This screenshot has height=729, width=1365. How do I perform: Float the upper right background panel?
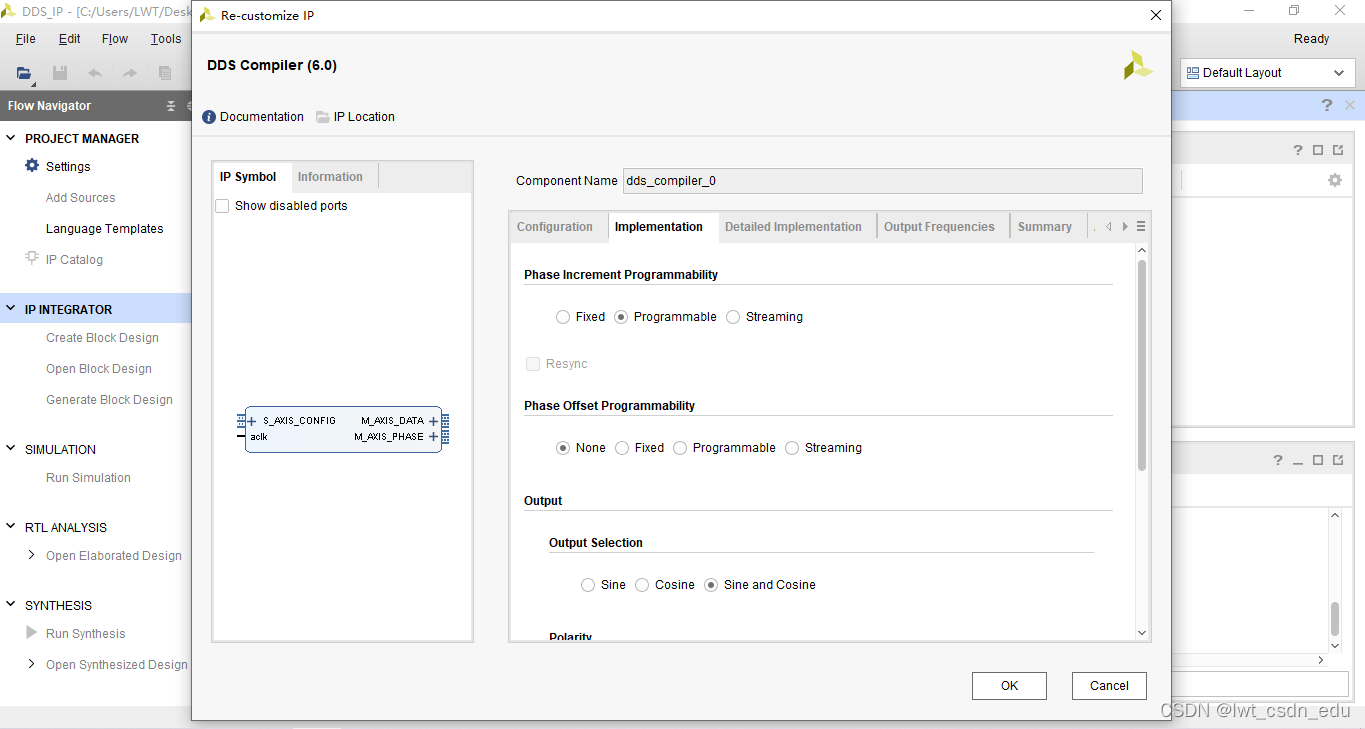click(1338, 150)
